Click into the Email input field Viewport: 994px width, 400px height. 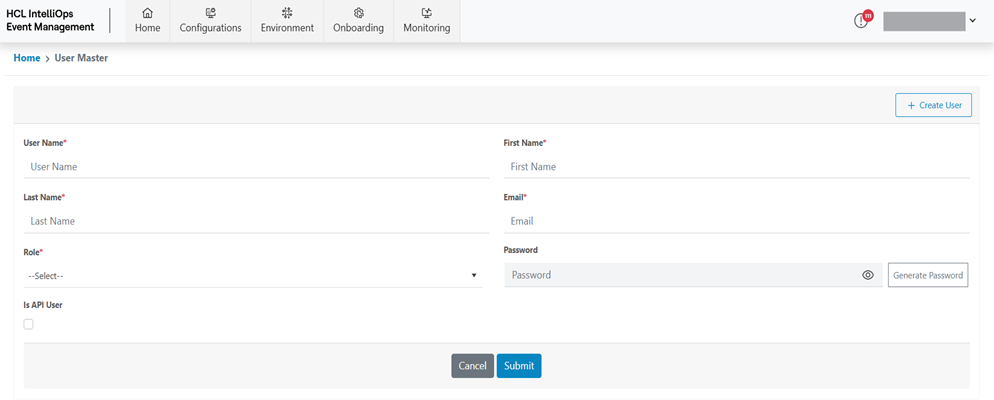736,221
